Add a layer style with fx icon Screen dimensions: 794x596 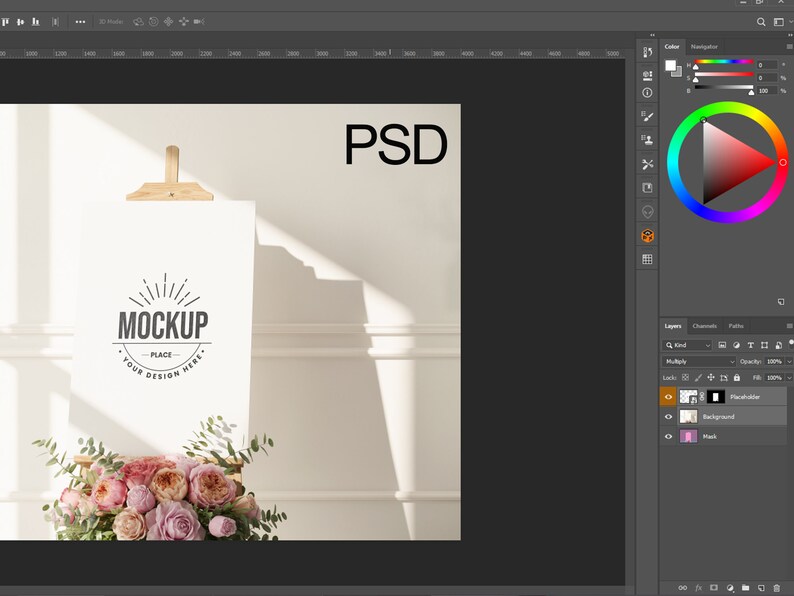point(698,588)
